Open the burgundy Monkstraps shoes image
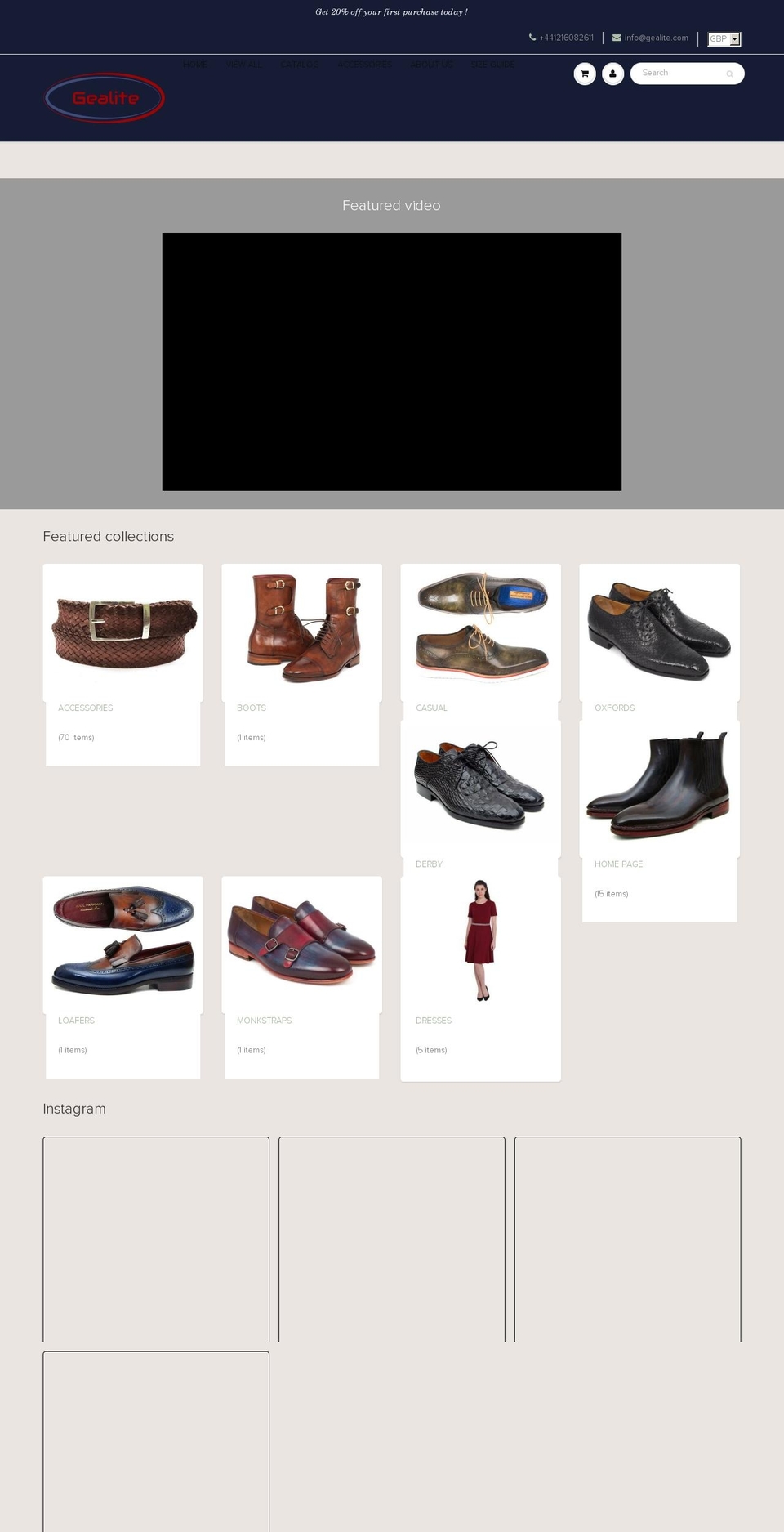Viewport: 784px width, 1532px height. pyautogui.click(x=302, y=945)
